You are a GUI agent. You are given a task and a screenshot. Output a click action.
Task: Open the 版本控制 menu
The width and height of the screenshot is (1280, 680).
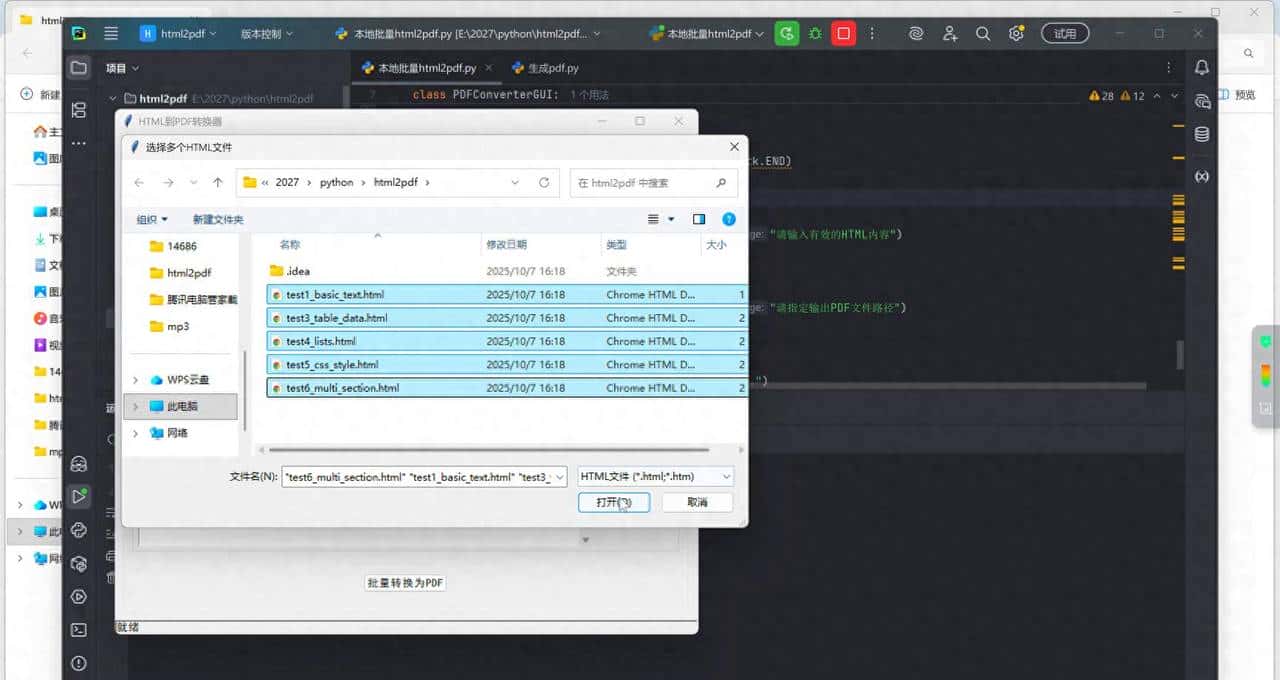coord(266,33)
